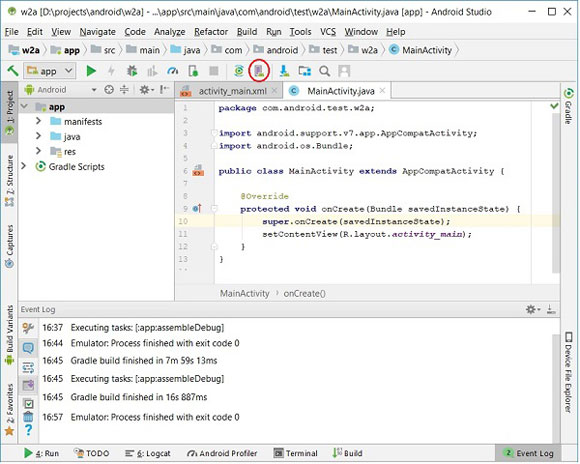Viewport: 580px width, 464px height.
Task: Open the File menu
Action: tap(11, 32)
